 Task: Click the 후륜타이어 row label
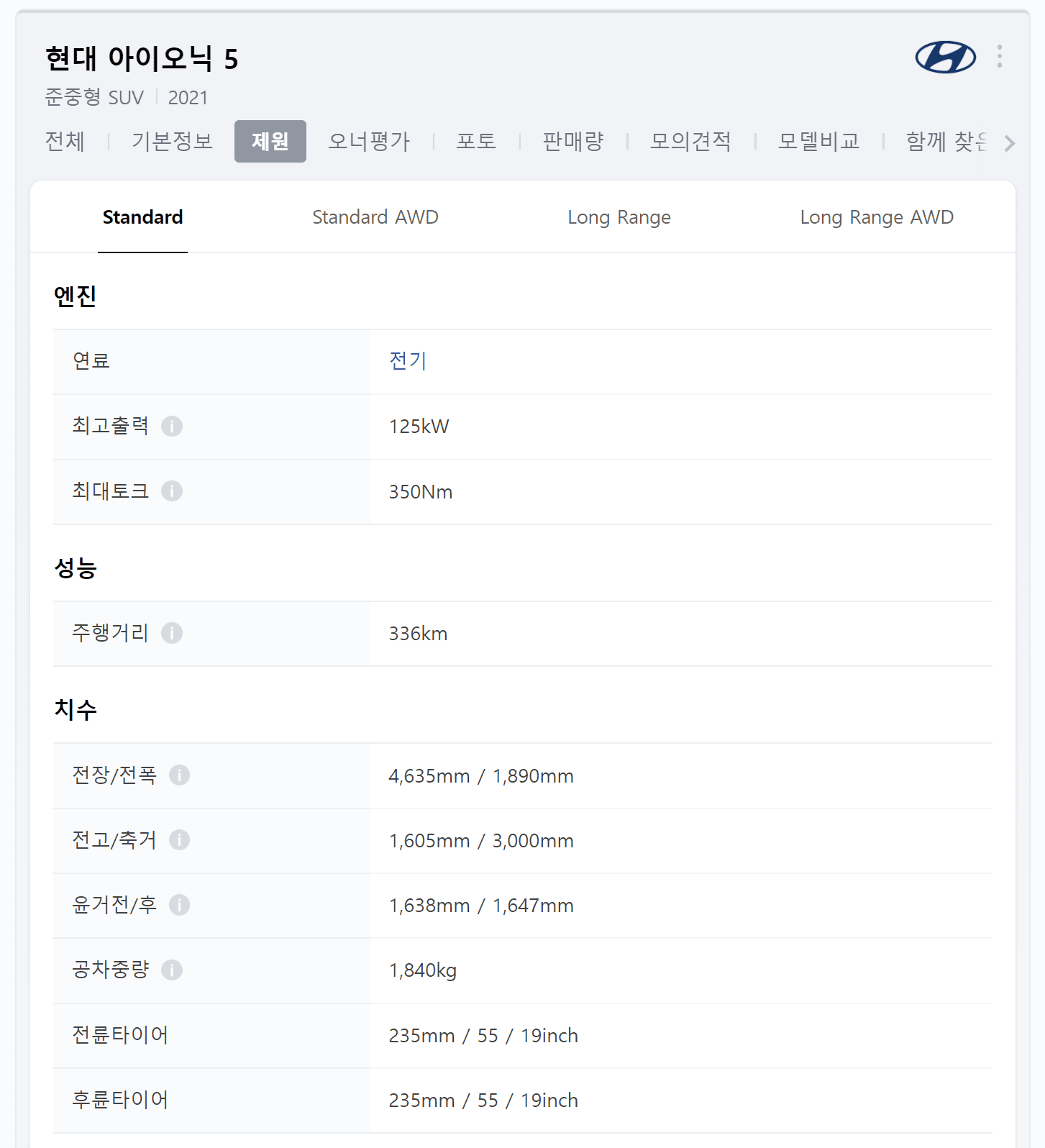pos(120,1100)
